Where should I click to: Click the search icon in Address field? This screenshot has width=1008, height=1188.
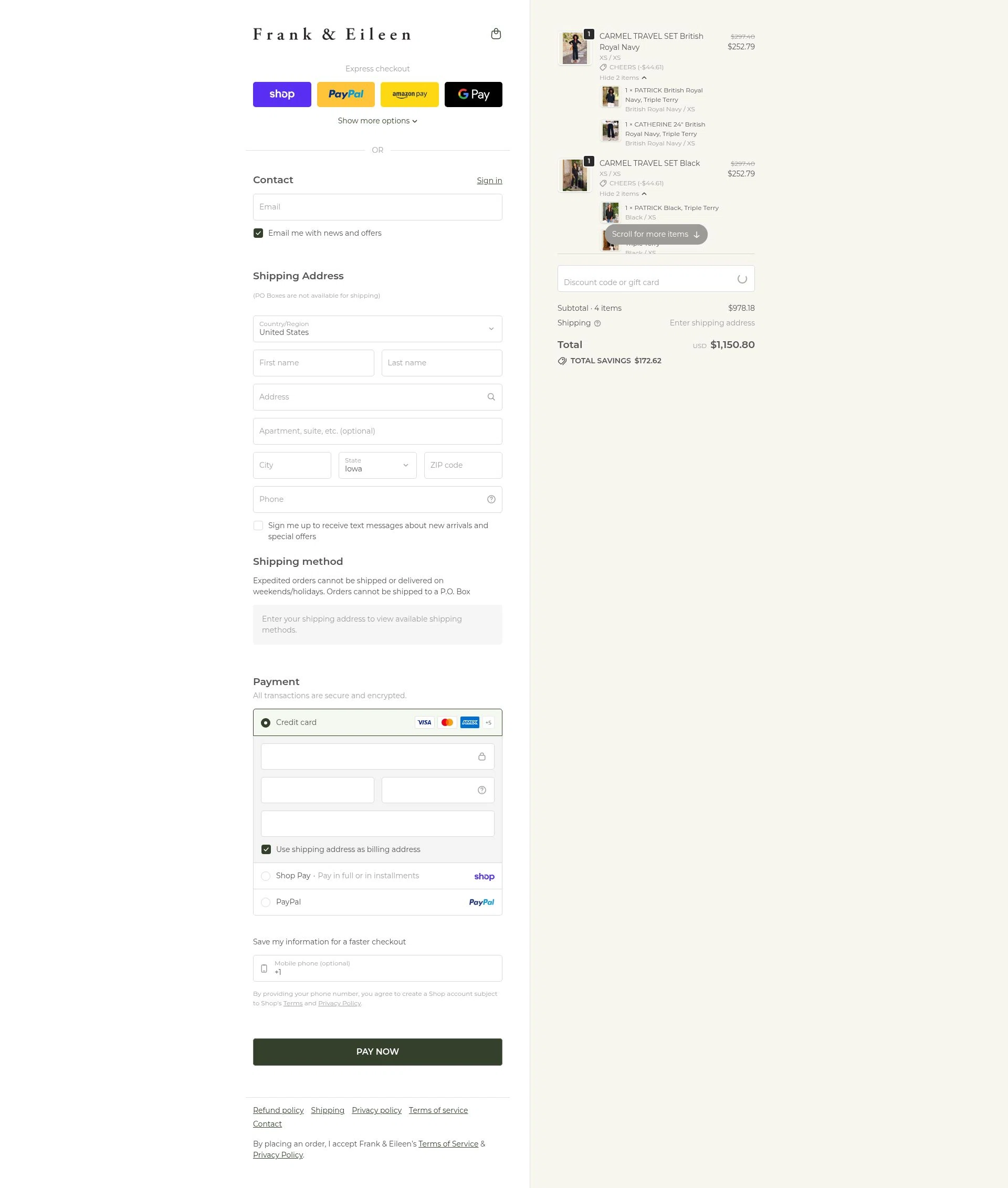pyautogui.click(x=491, y=396)
